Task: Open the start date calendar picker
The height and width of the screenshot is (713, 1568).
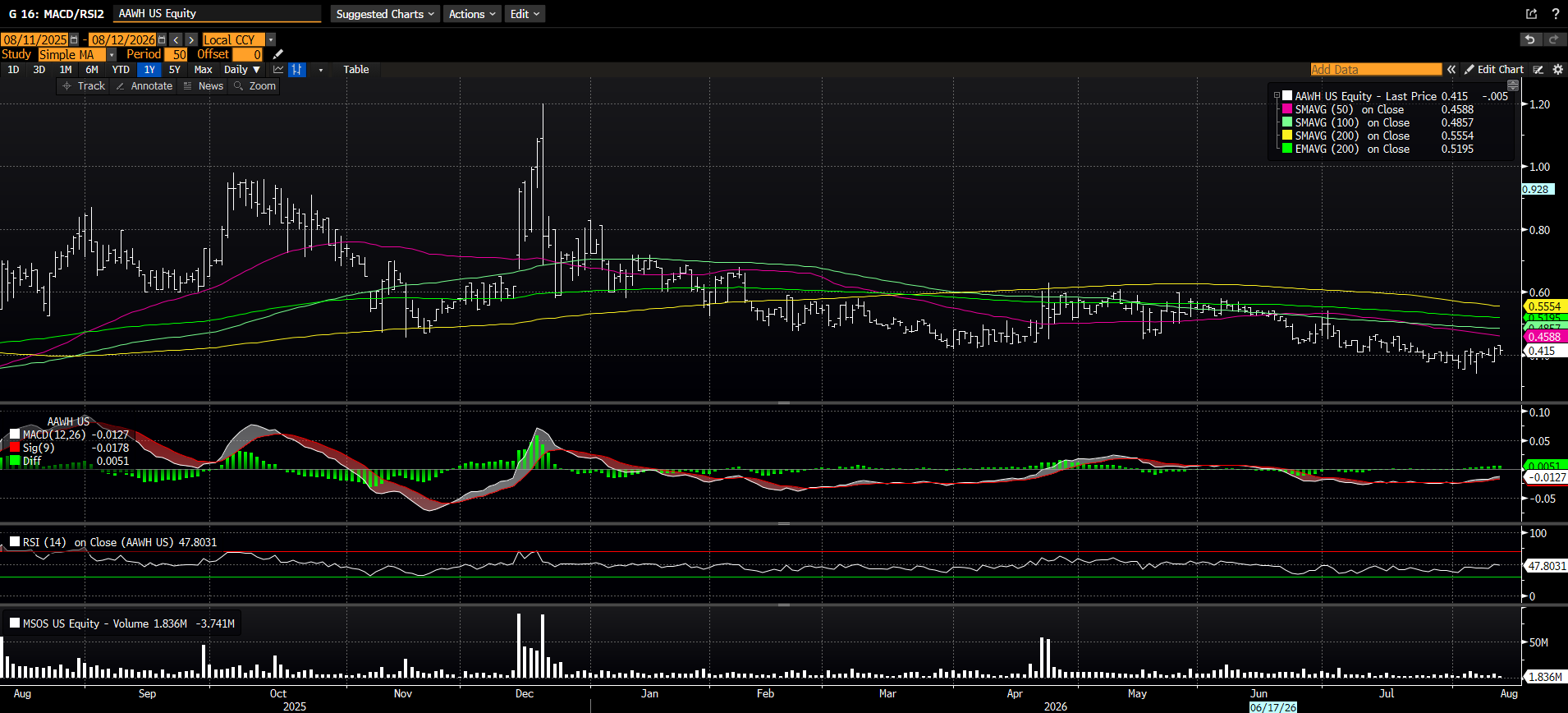Action: tap(74, 39)
